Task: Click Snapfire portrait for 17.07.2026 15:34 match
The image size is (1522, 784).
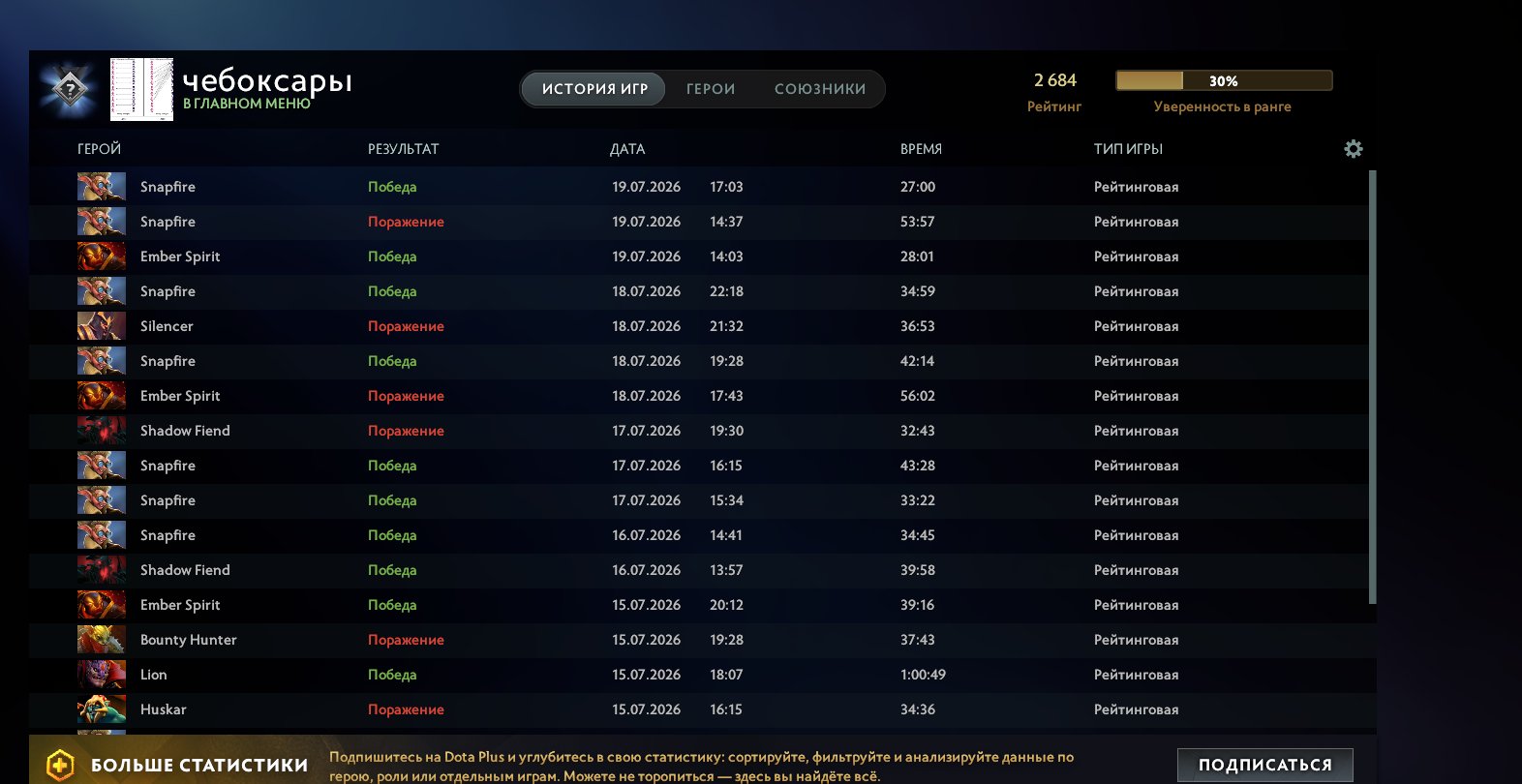Action: 102,499
